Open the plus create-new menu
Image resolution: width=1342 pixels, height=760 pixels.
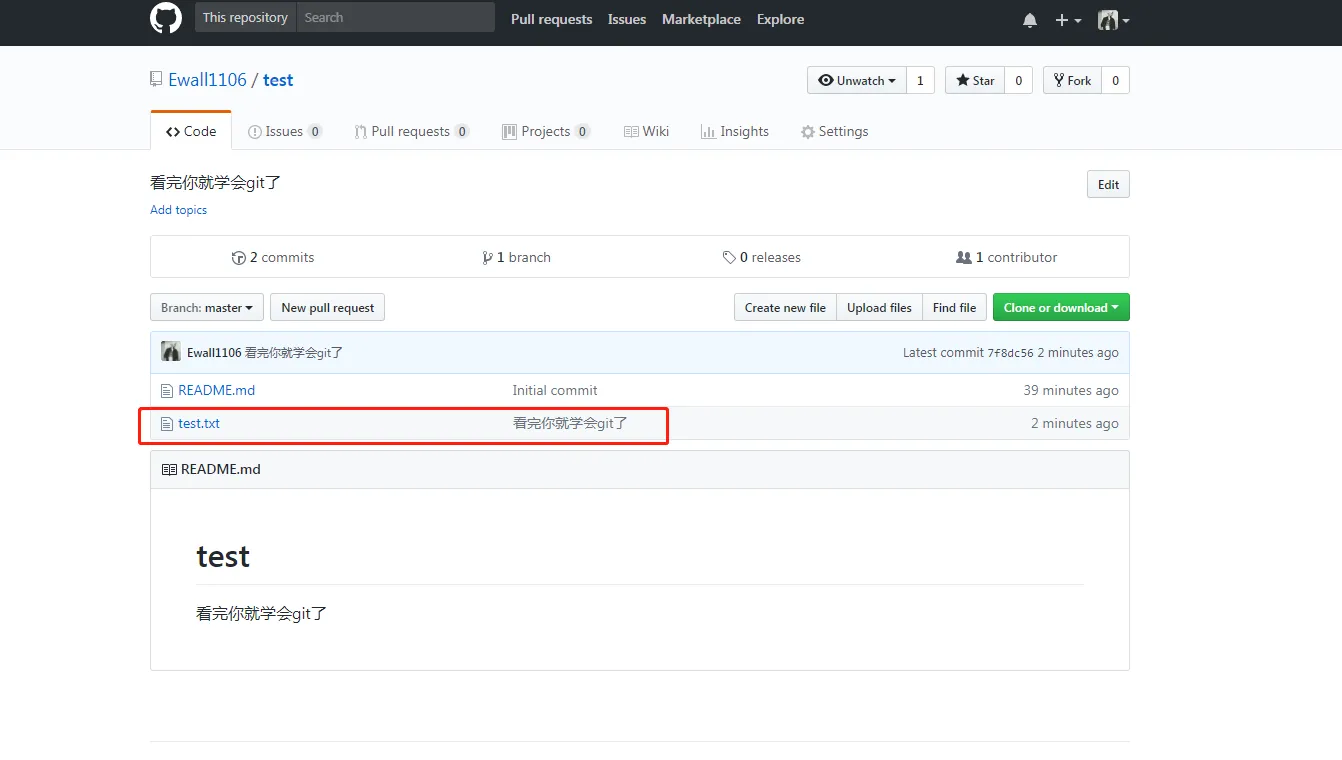coord(1068,20)
